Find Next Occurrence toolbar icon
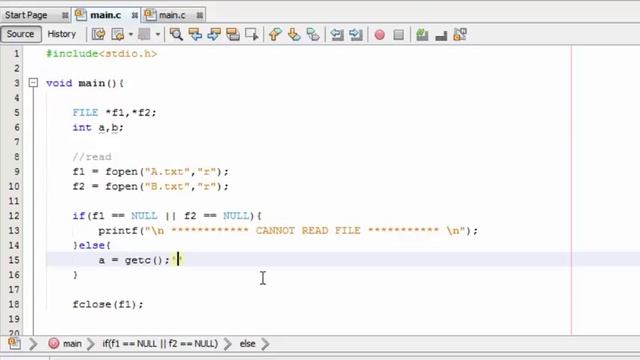 (x=214, y=34)
